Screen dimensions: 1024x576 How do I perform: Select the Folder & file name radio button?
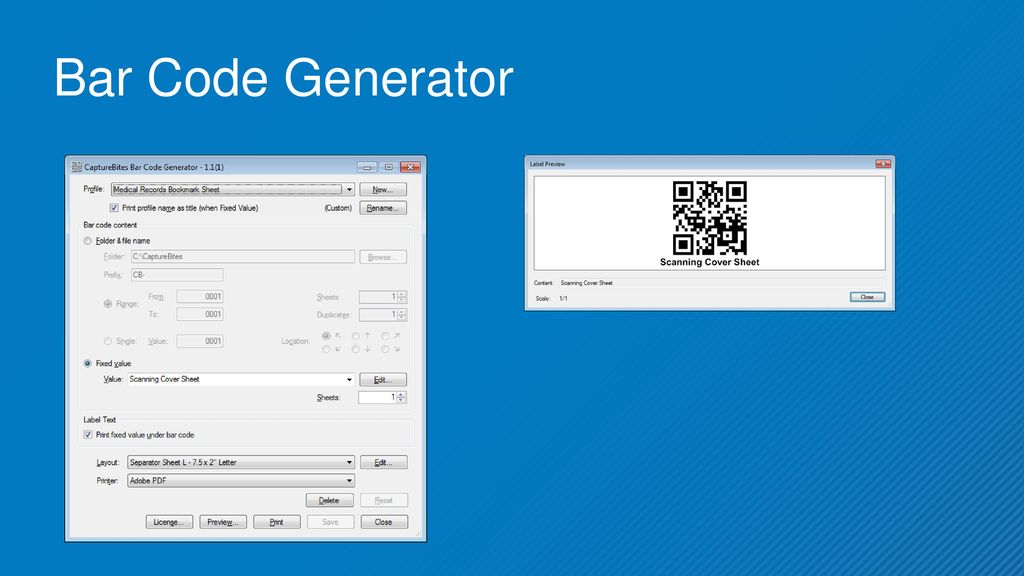(88, 241)
